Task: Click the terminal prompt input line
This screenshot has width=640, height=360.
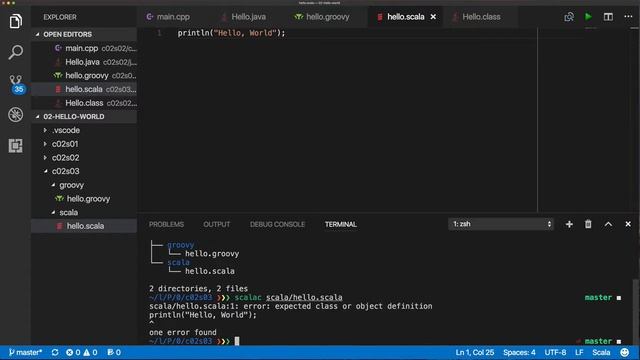Action: (384, 341)
